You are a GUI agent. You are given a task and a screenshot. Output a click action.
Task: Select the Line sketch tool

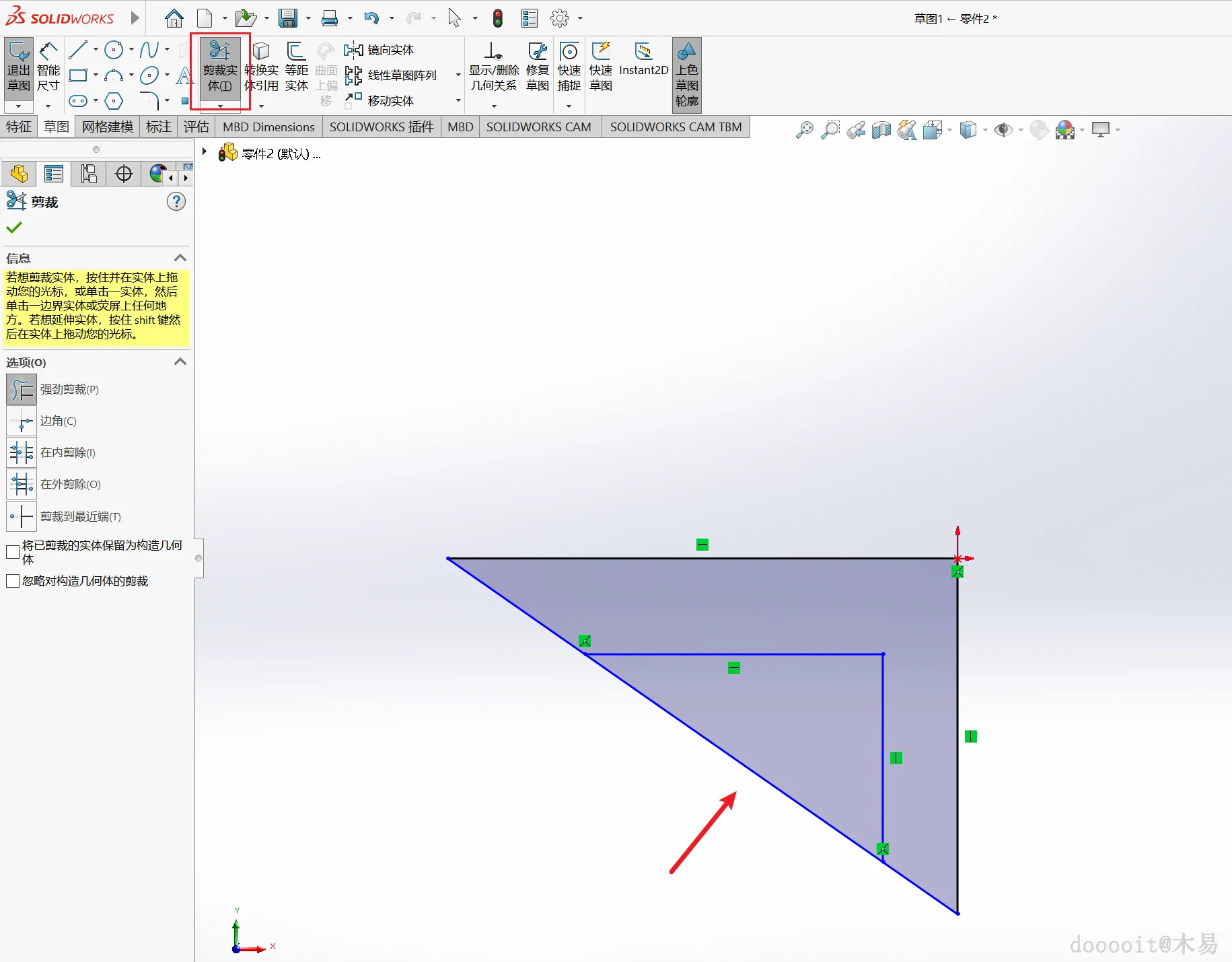point(78,49)
